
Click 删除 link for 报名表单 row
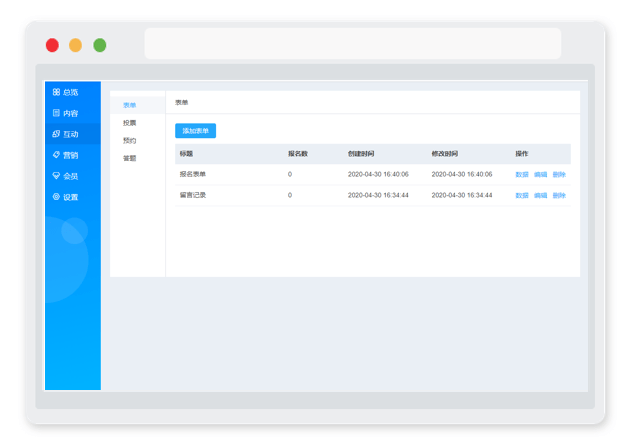pyautogui.click(x=559, y=174)
